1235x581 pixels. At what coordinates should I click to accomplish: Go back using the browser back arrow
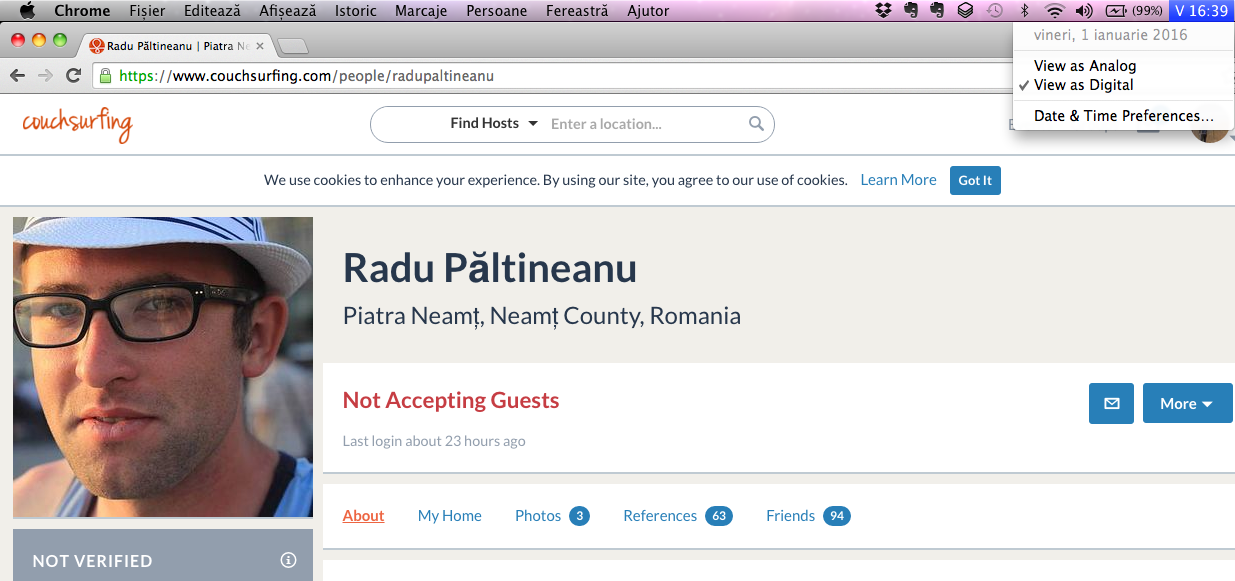pyautogui.click(x=17, y=76)
